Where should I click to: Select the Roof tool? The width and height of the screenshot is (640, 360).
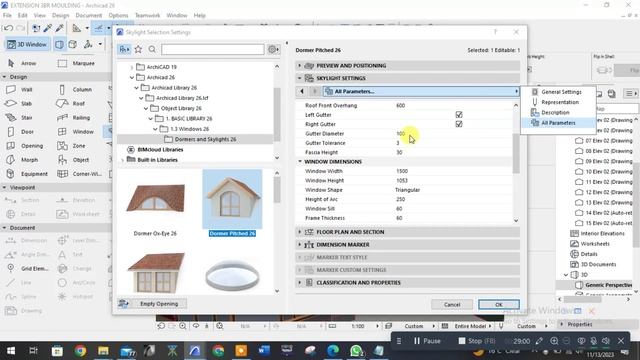click(x=71, y=104)
